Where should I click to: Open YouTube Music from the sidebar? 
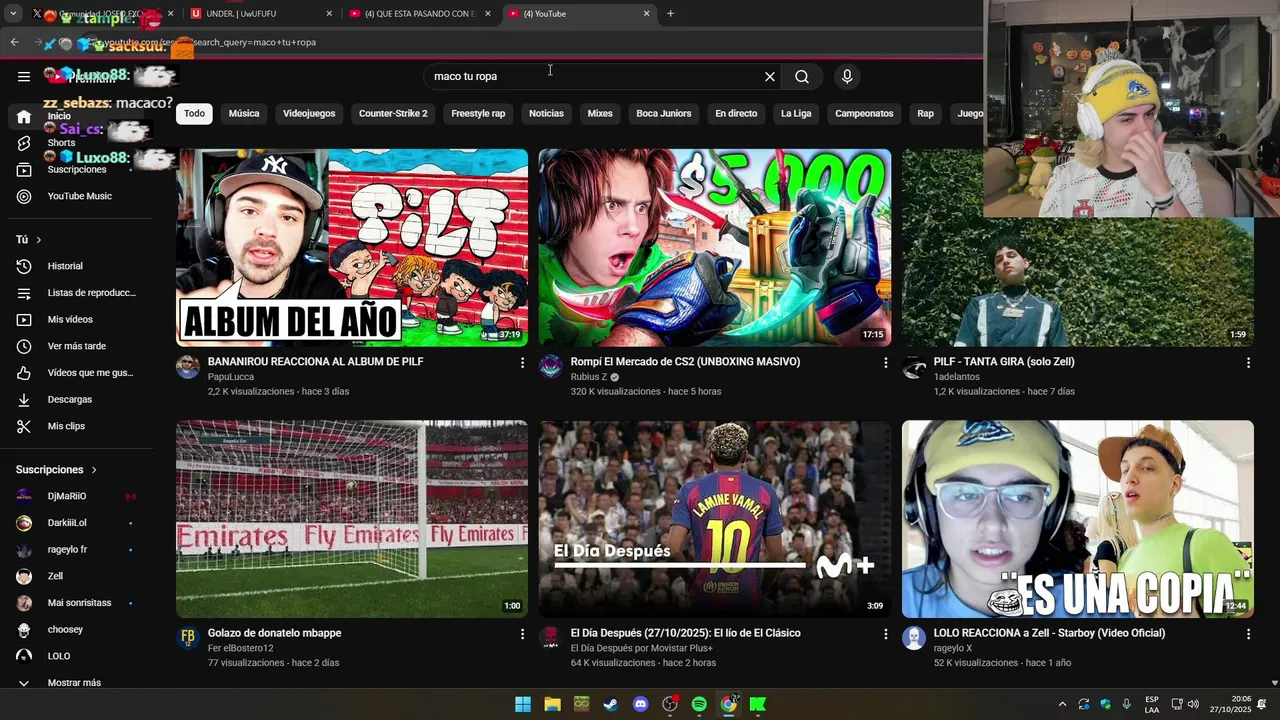78,196
